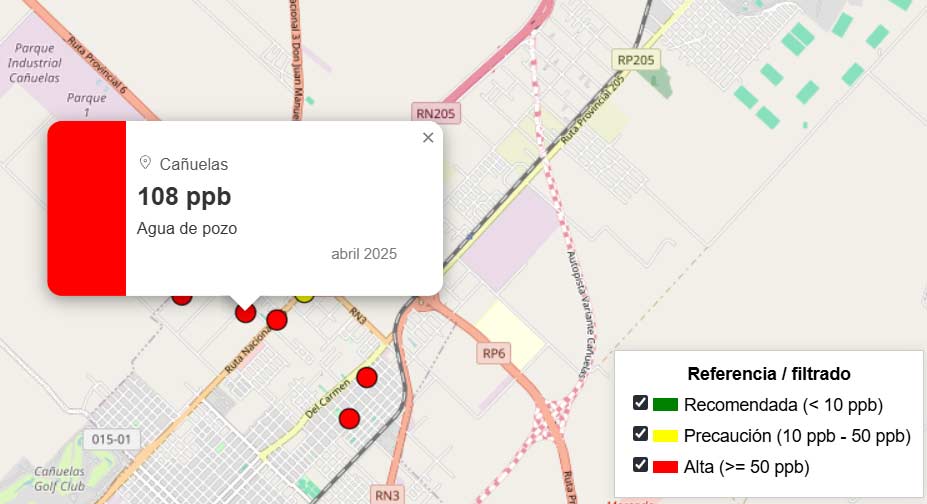Select the southernmost red marker on the map
This screenshot has height=504, width=927.
point(349,418)
